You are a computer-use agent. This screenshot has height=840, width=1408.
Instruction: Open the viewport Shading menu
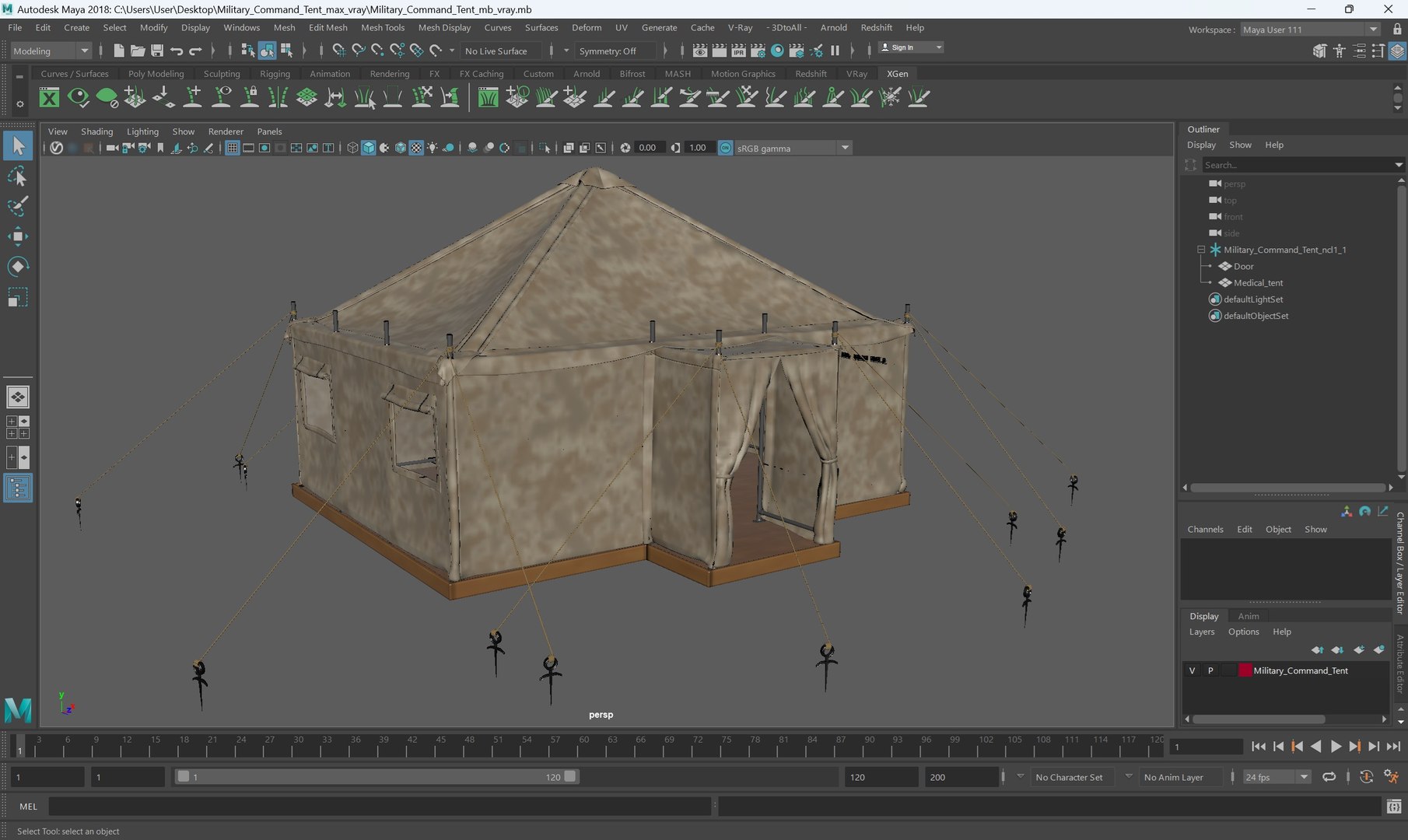(96, 131)
